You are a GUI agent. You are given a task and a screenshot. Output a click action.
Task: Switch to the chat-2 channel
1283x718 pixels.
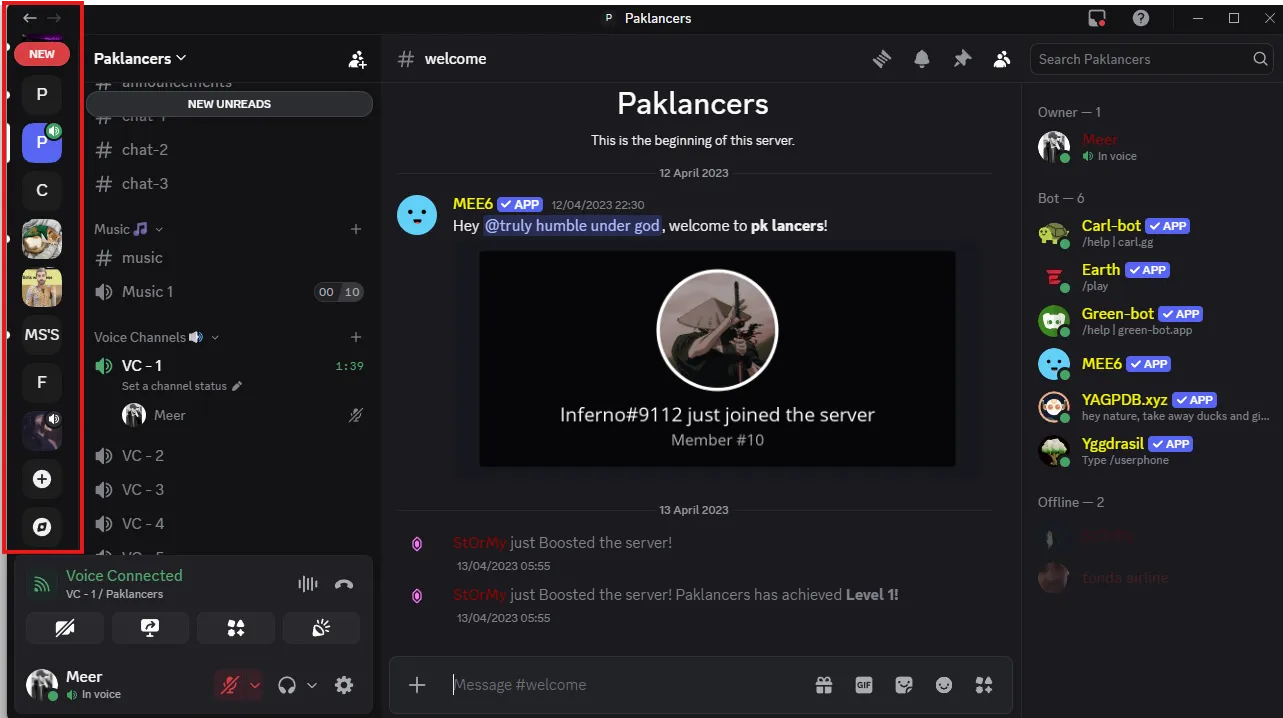pos(145,150)
